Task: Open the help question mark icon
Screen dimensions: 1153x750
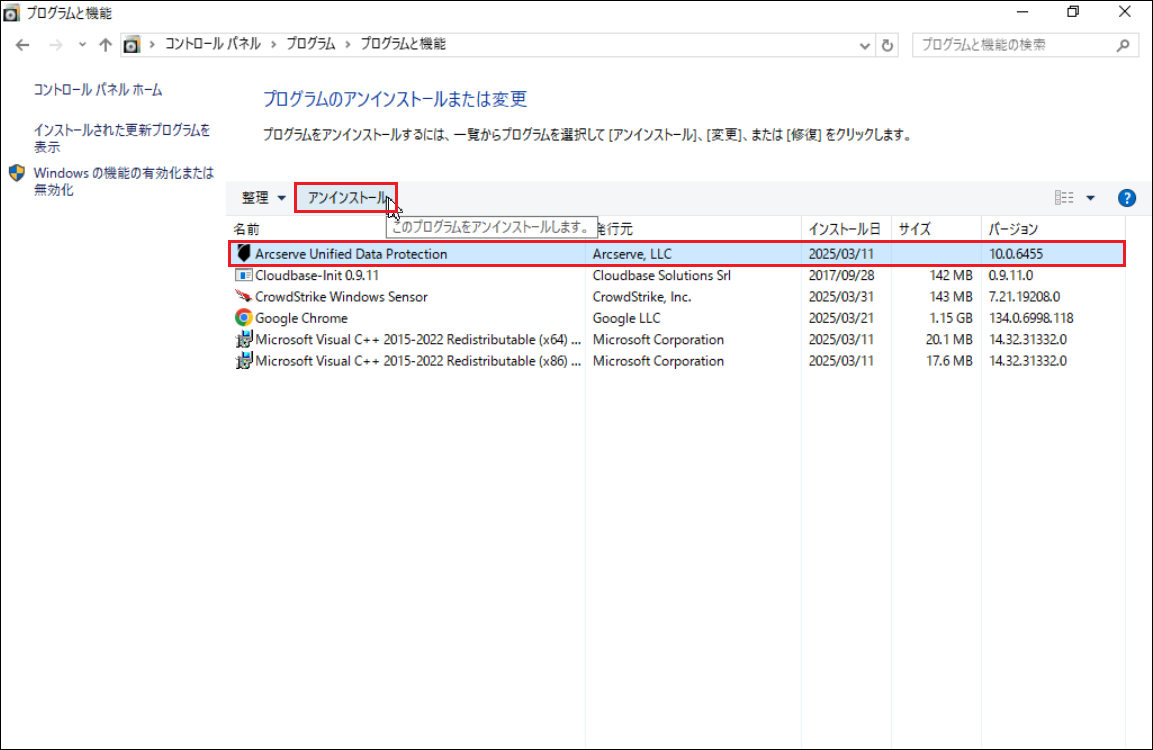Action: coord(1127,198)
